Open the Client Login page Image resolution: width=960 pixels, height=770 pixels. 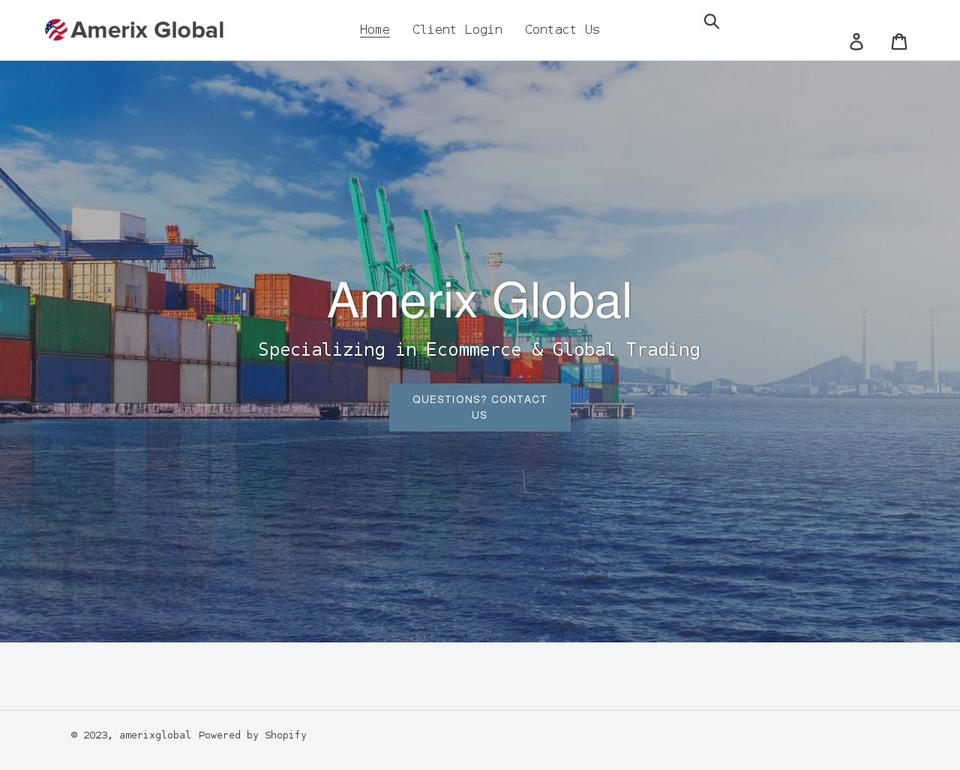tap(457, 29)
